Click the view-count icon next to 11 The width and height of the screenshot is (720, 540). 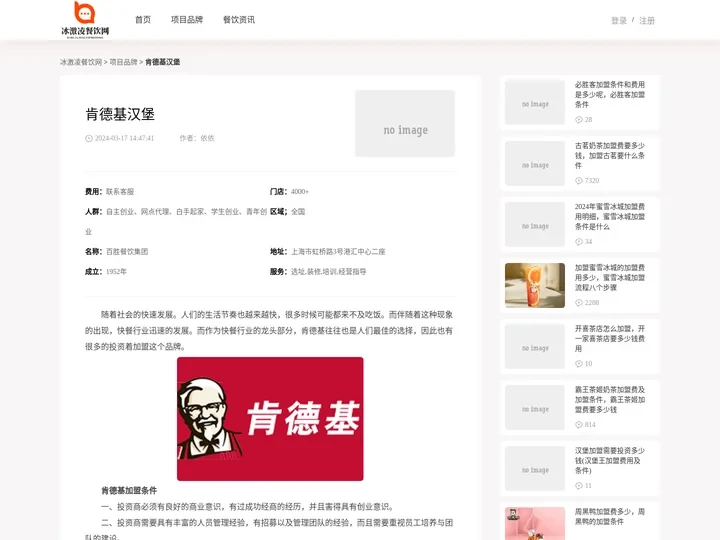tap(579, 486)
